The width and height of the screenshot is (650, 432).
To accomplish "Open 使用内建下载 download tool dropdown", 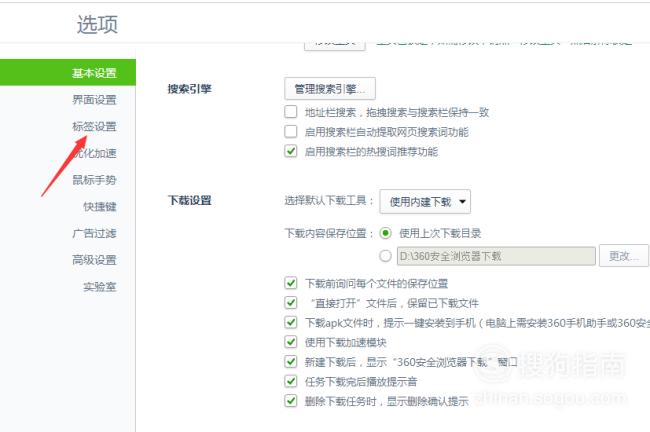I will tap(425, 201).
